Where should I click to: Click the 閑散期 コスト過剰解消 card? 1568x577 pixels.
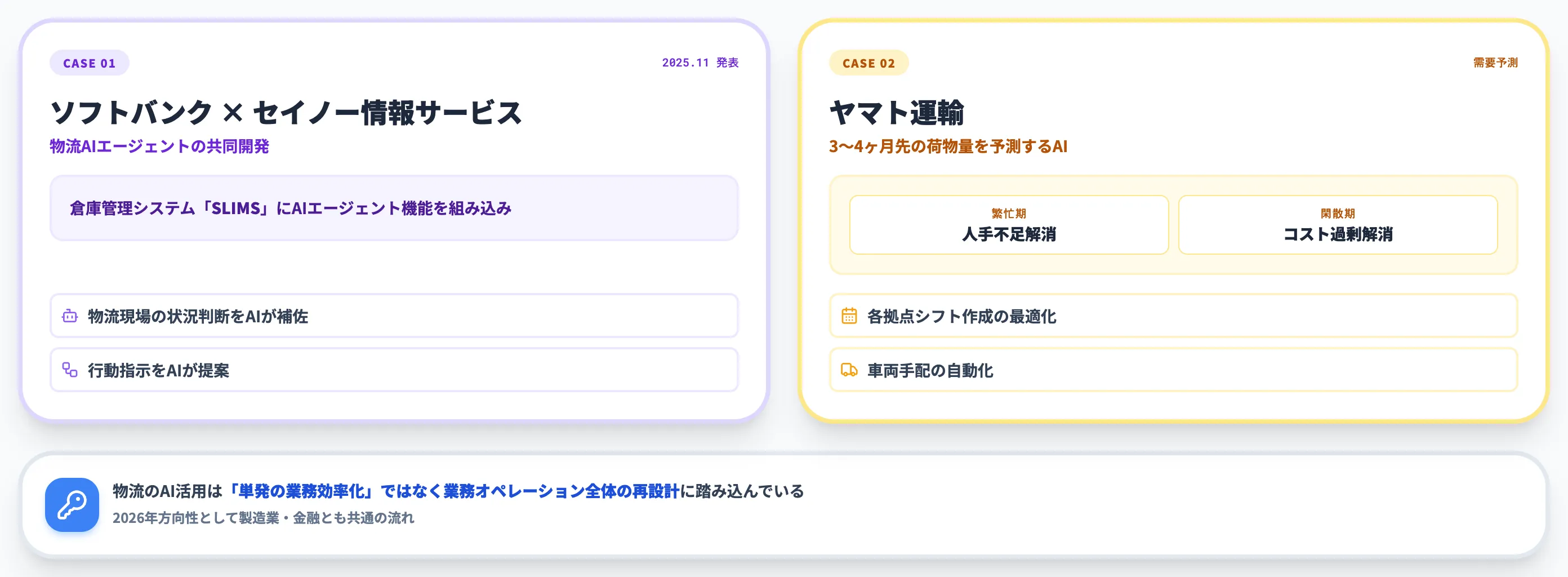[x=1338, y=225]
